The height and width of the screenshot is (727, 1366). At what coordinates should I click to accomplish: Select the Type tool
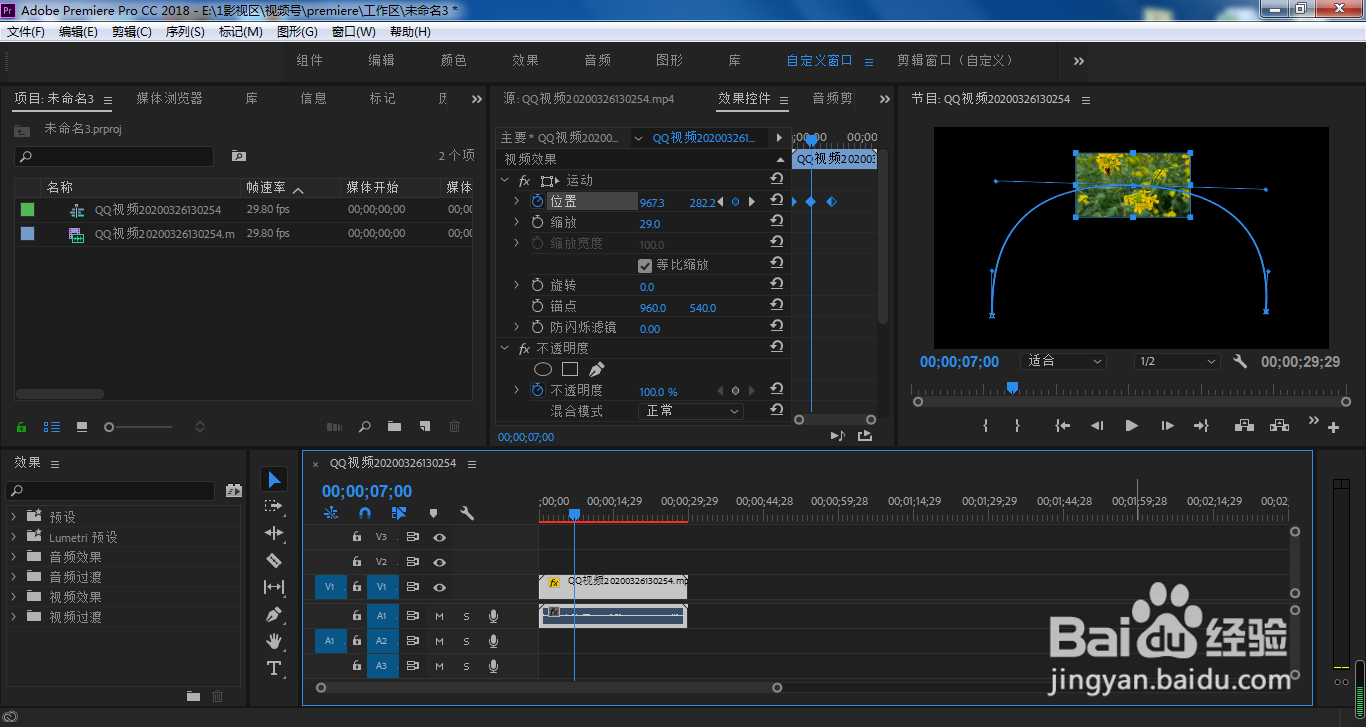click(x=274, y=668)
